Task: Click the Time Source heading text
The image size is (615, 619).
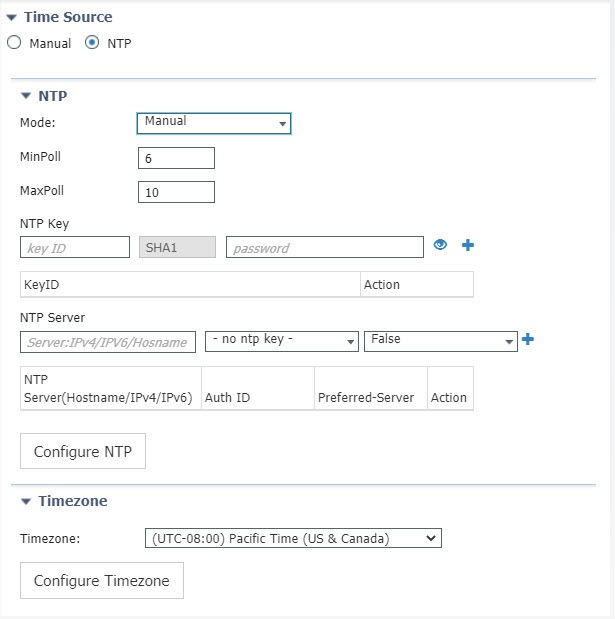Action: (x=68, y=17)
